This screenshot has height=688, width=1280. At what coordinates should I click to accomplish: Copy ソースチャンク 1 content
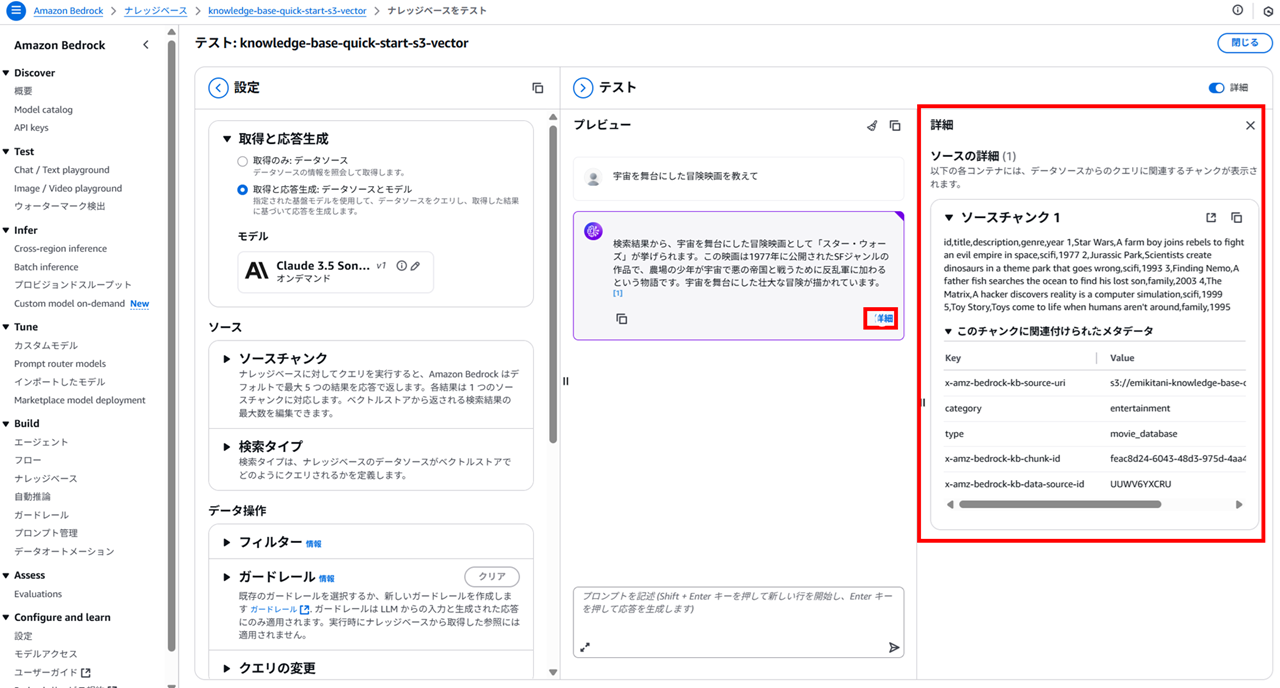point(1236,217)
